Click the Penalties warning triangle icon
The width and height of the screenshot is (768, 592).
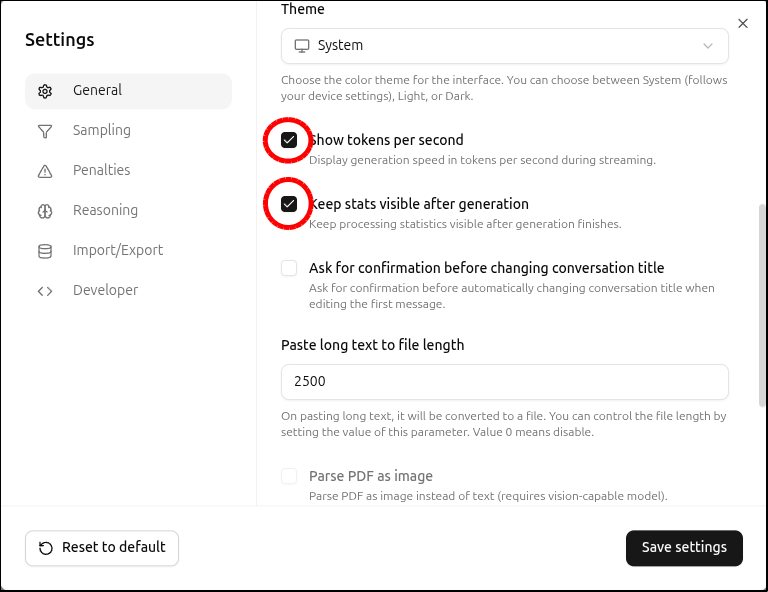tap(45, 171)
